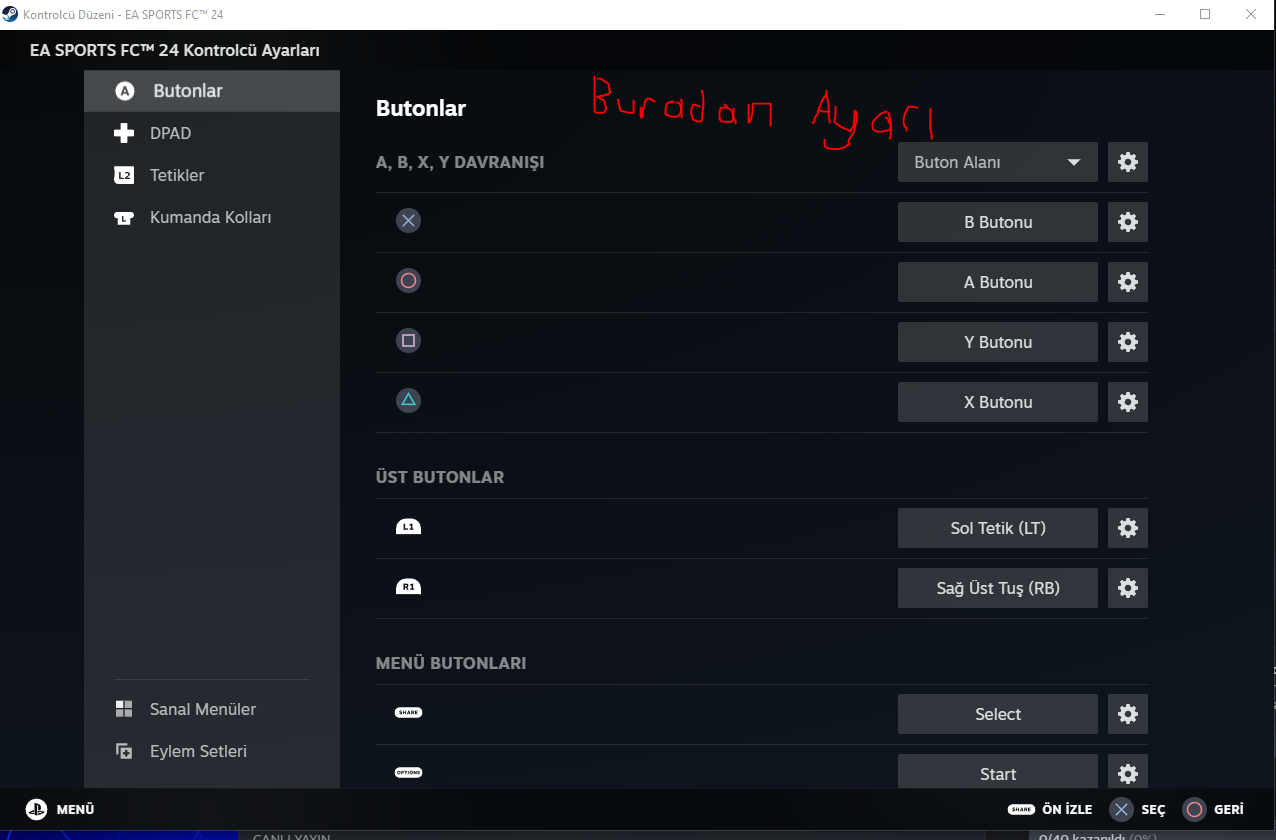Click the X Butonu binding button
The width and height of the screenshot is (1276, 840).
(998, 402)
